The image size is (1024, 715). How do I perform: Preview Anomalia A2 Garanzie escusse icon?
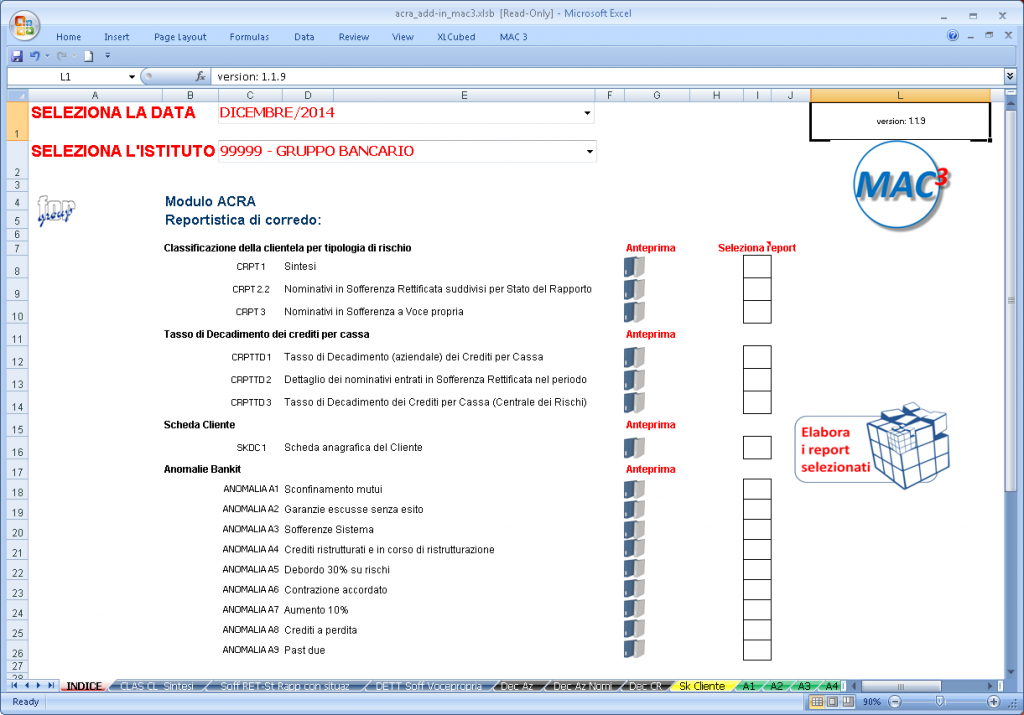click(634, 509)
